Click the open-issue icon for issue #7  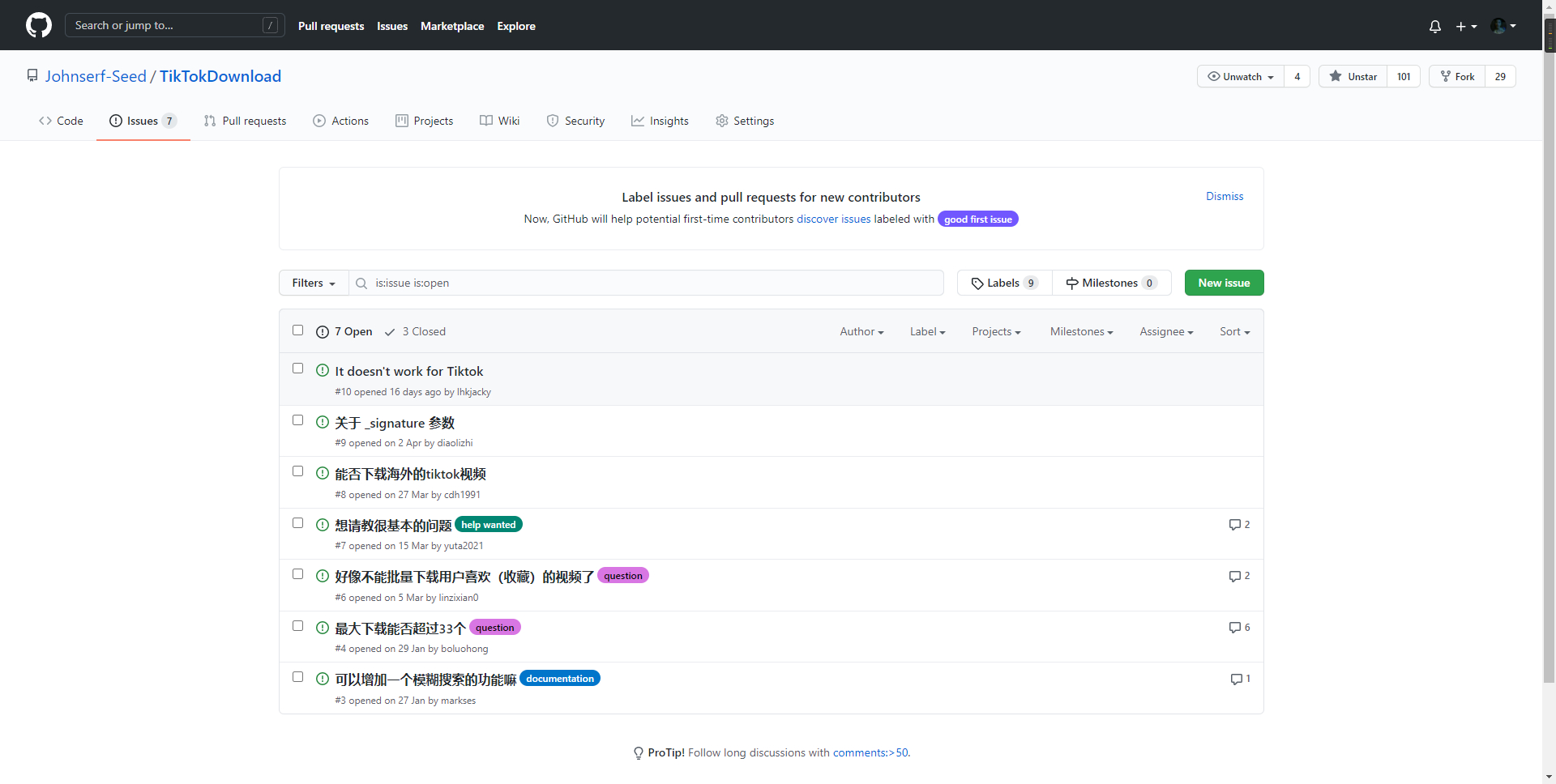[323, 525]
